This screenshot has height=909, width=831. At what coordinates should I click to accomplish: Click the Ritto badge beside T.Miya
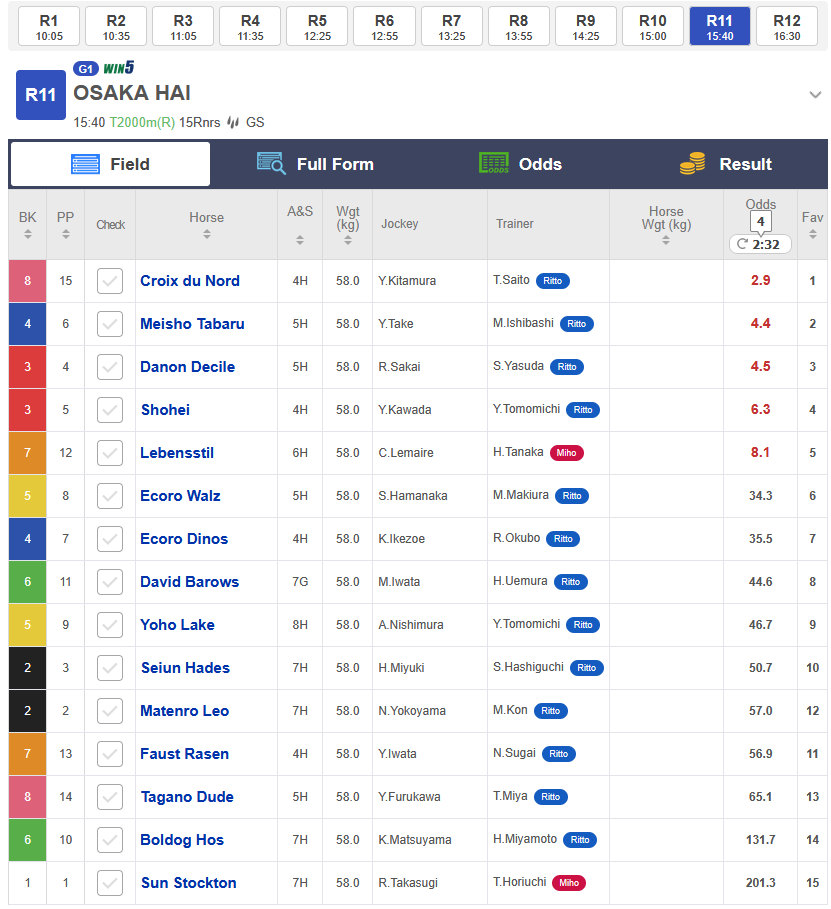pyautogui.click(x=550, y=797)
